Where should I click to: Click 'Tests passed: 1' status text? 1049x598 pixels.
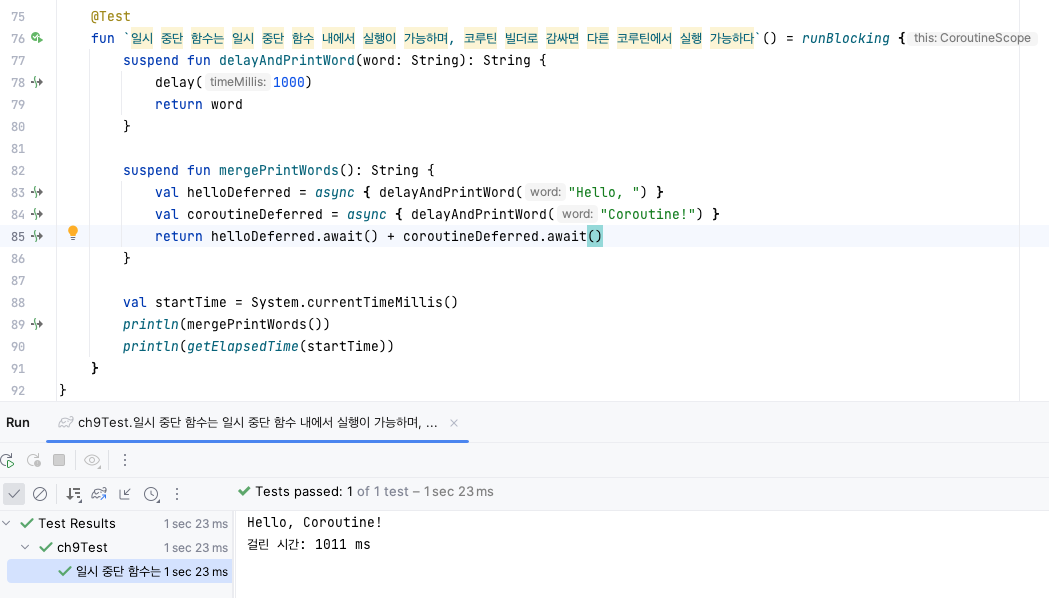pyautogui.click(x=304, y=492)
